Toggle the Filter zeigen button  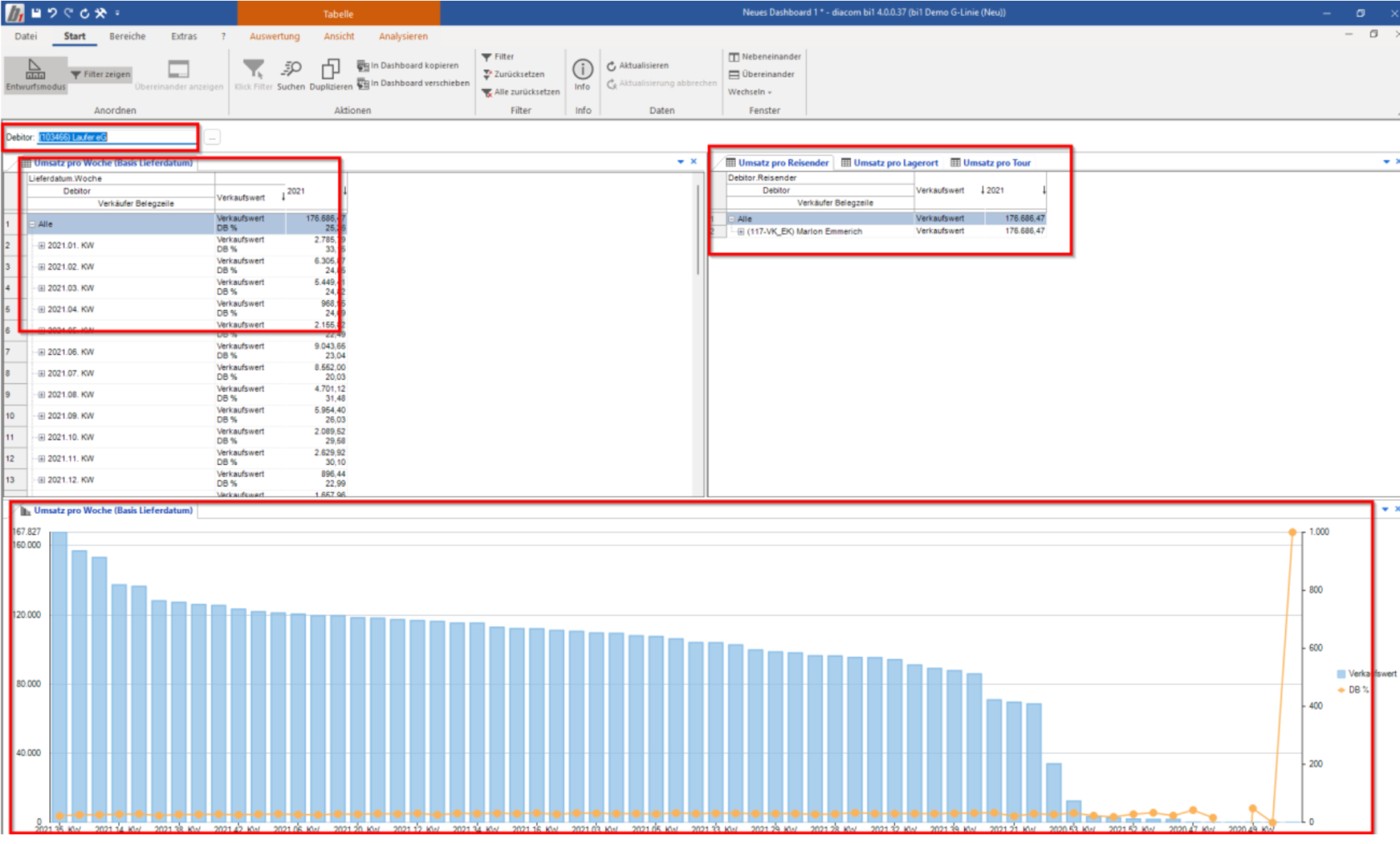click(x=101, y=74)
